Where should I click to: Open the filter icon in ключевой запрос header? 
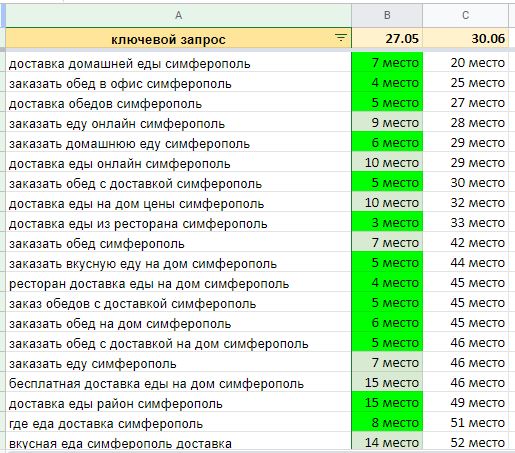pos(340,38)
